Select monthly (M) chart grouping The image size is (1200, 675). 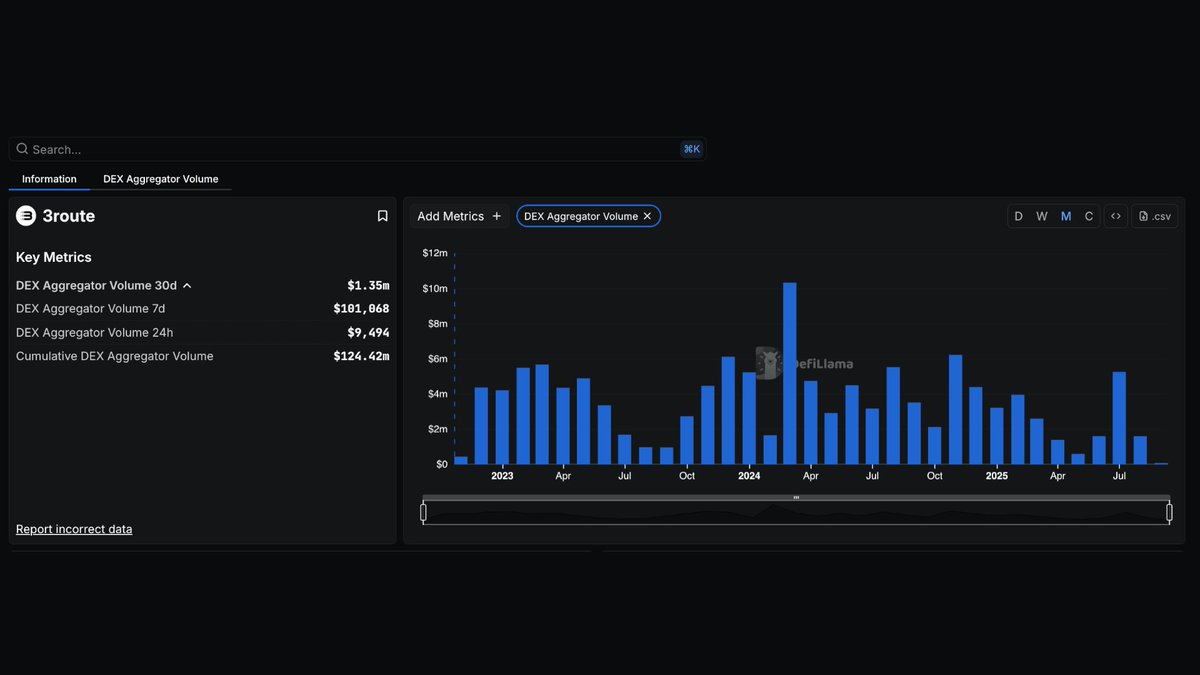coord(1066,216)
